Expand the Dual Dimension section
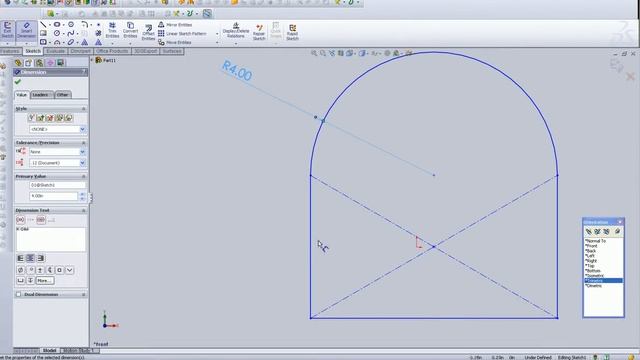Screen dimensions: 640x360 (84, 294)
